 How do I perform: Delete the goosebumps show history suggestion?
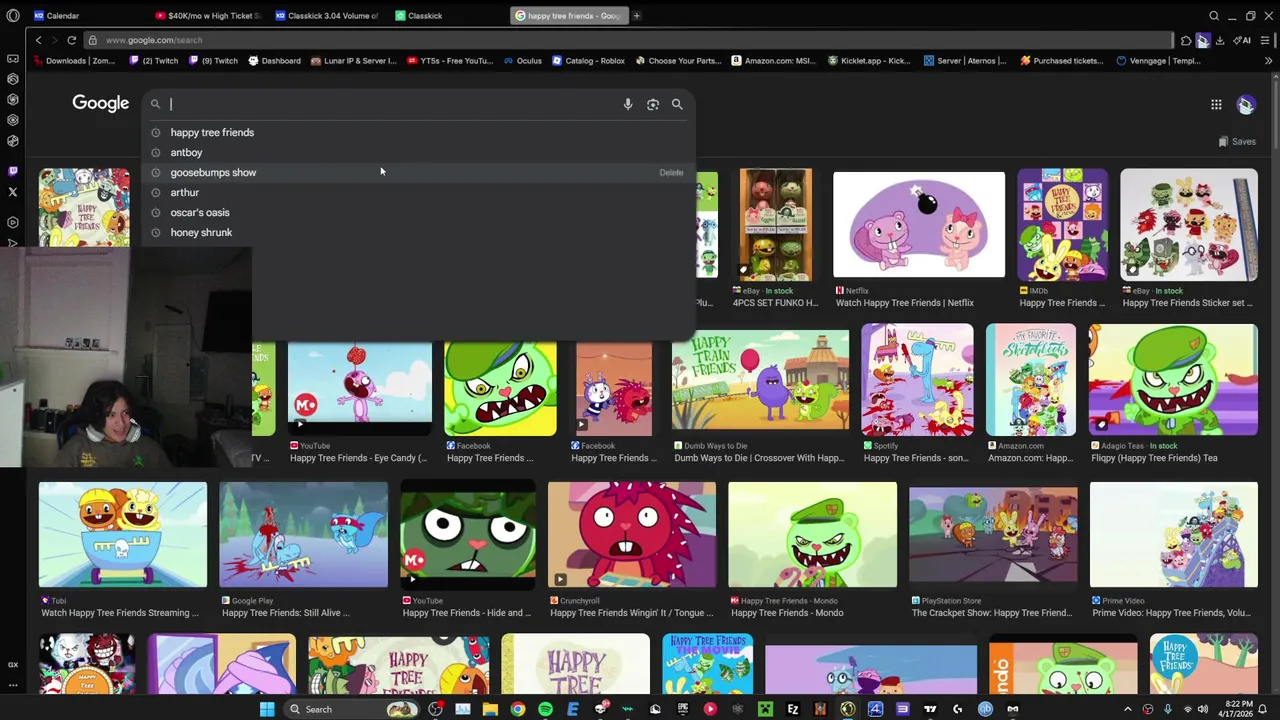pos(671,173)
